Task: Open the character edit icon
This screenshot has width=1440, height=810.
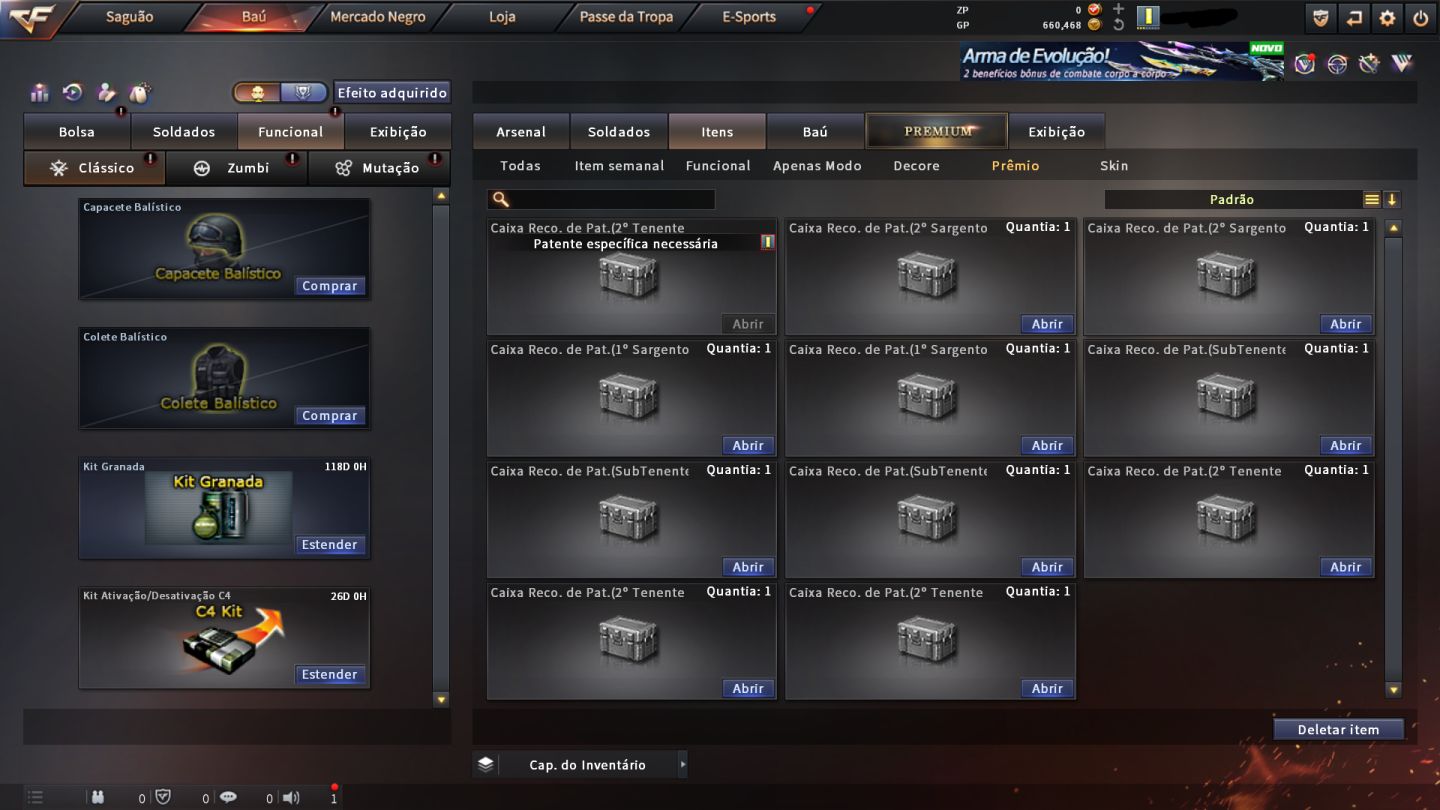Action: (x=106, y=93)
